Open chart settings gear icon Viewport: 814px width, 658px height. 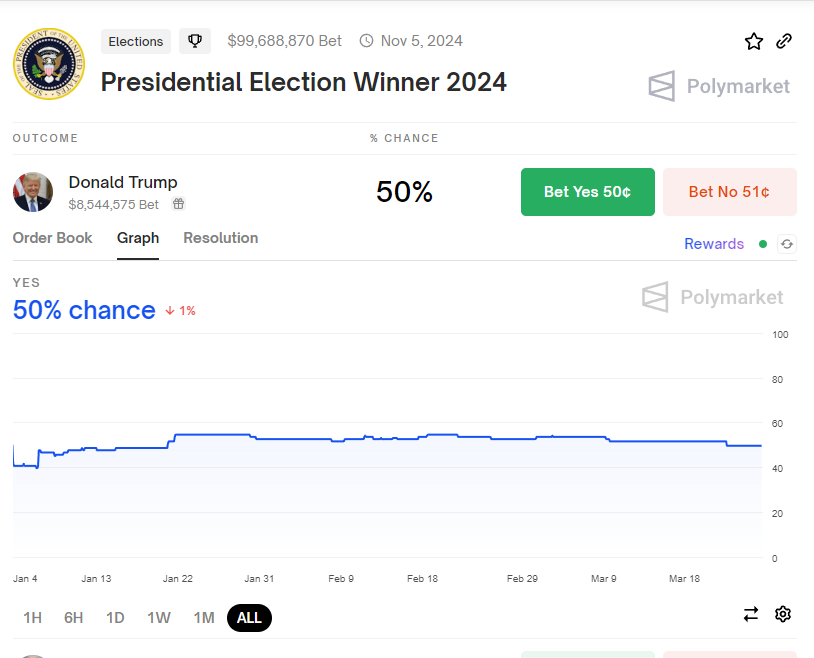point(783,614)
